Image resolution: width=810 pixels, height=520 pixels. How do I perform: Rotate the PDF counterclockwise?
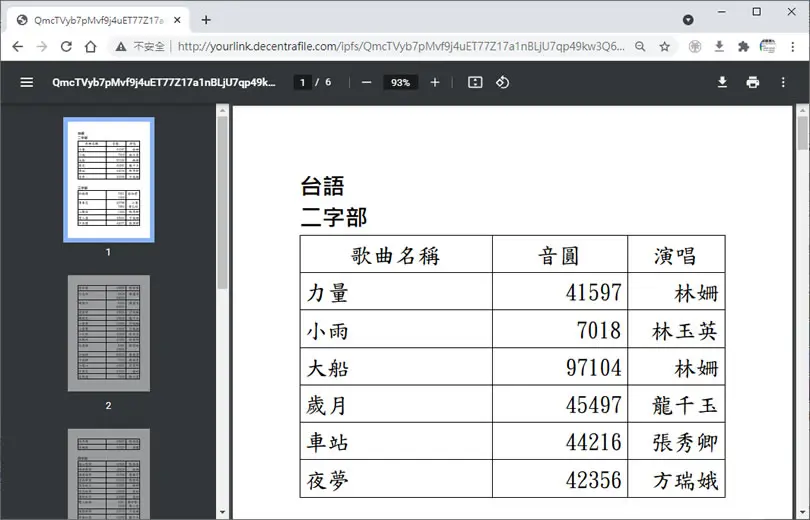click(x=503, y=83)
